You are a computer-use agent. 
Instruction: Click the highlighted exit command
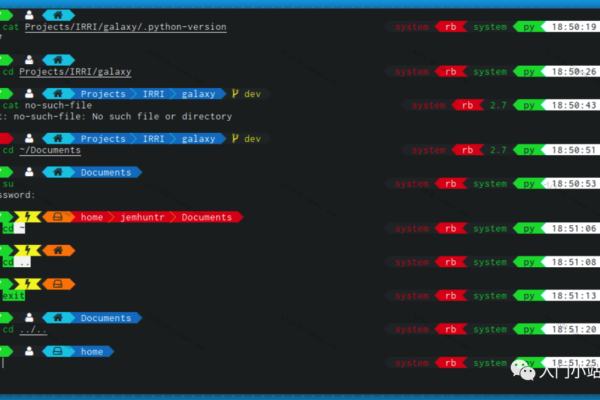click(13, 296)
